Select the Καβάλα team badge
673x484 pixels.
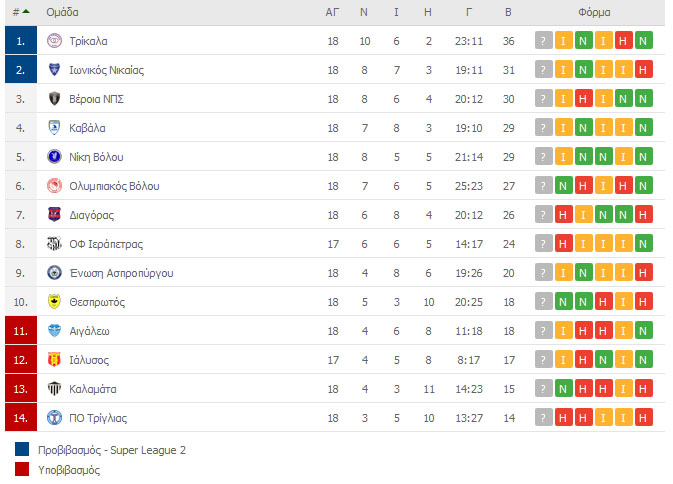(x=54, y=127)
